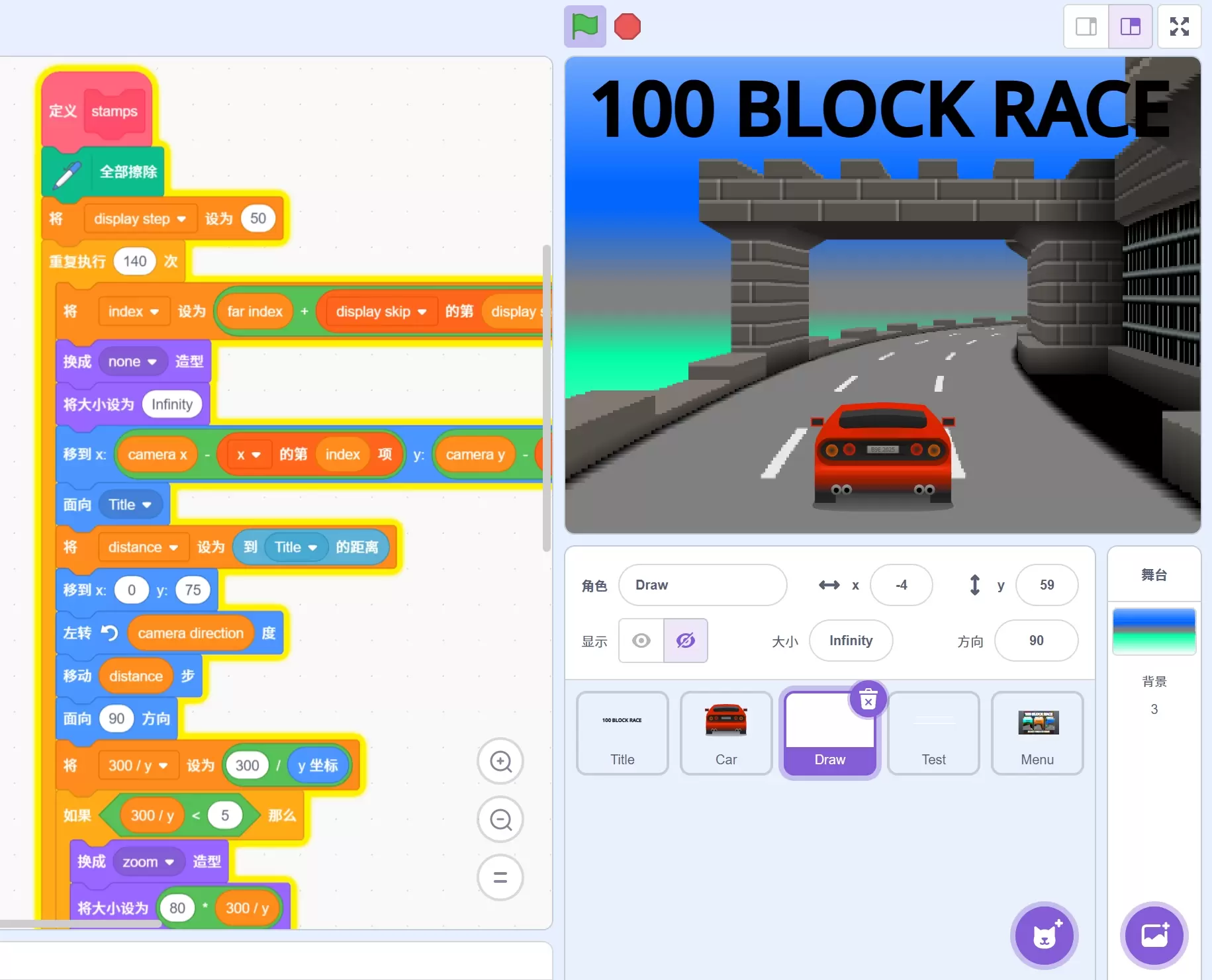The height and width of the screenshot is (980, 1212).
Task: Edit the repeat count value 140
Action: (135, 261)
